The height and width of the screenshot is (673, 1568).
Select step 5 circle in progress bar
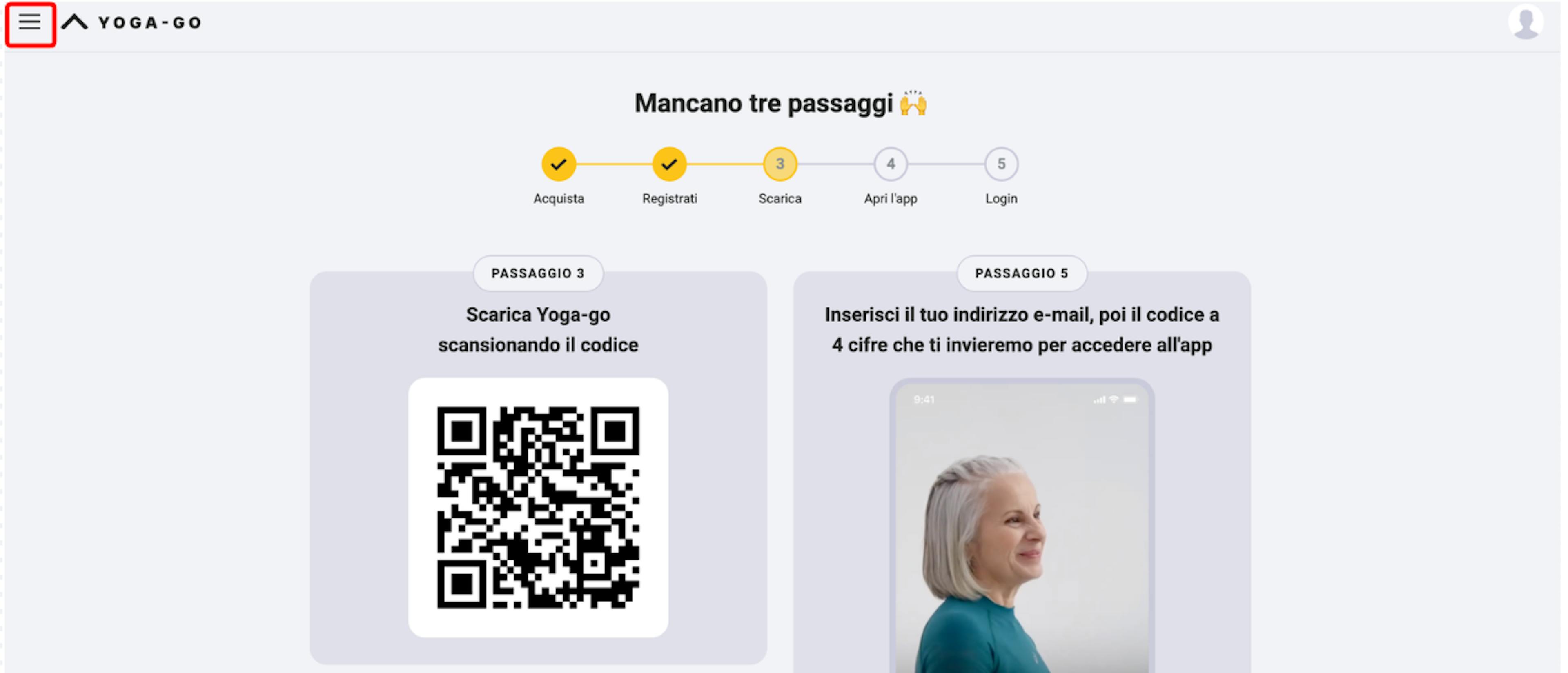coord(1001,164)
